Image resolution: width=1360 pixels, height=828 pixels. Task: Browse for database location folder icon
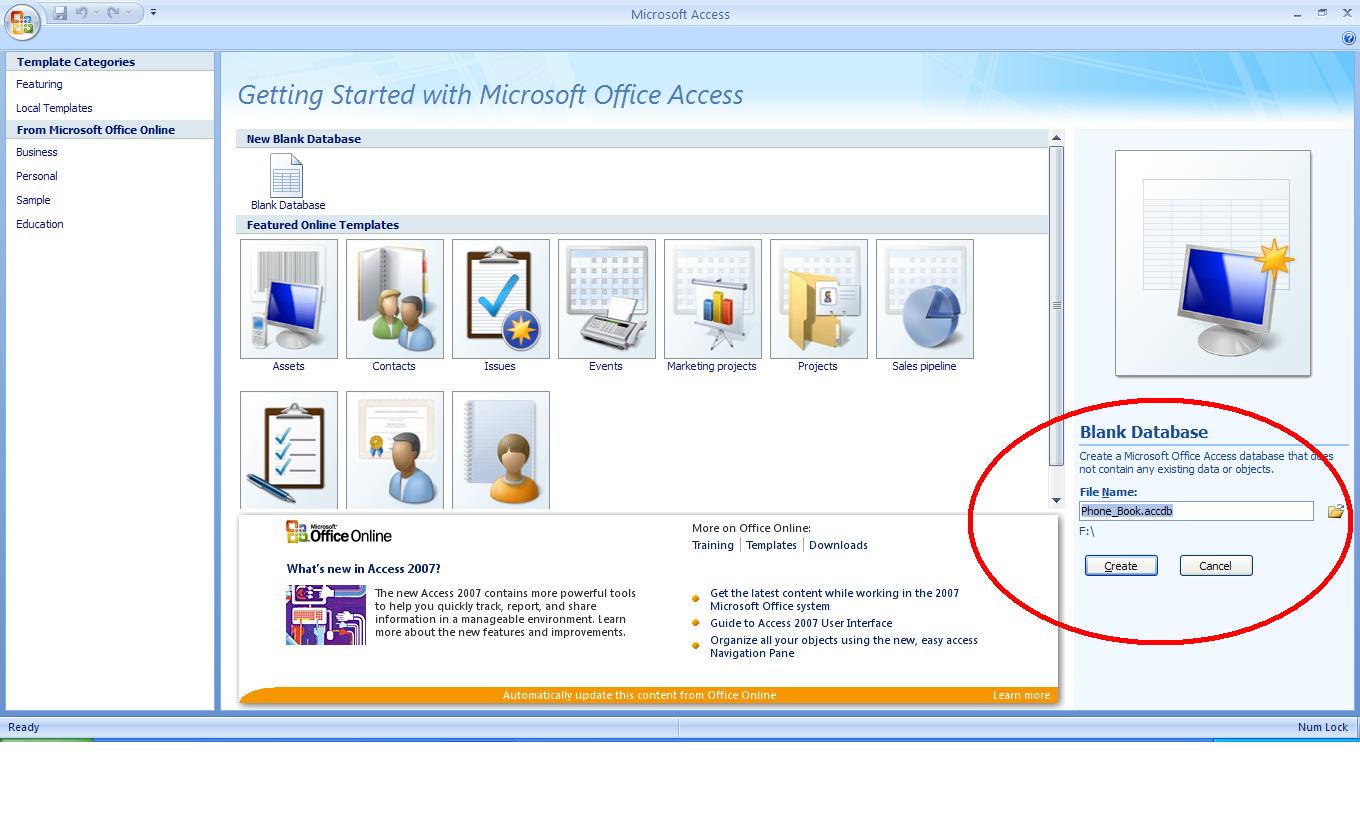[1335, 511]
